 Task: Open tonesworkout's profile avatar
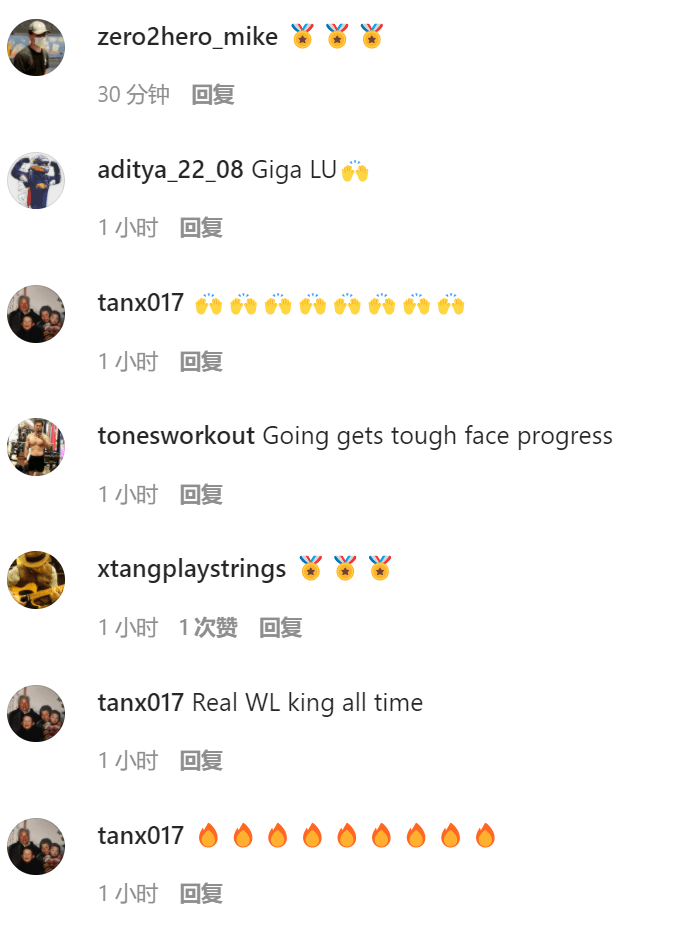(36, 447)
